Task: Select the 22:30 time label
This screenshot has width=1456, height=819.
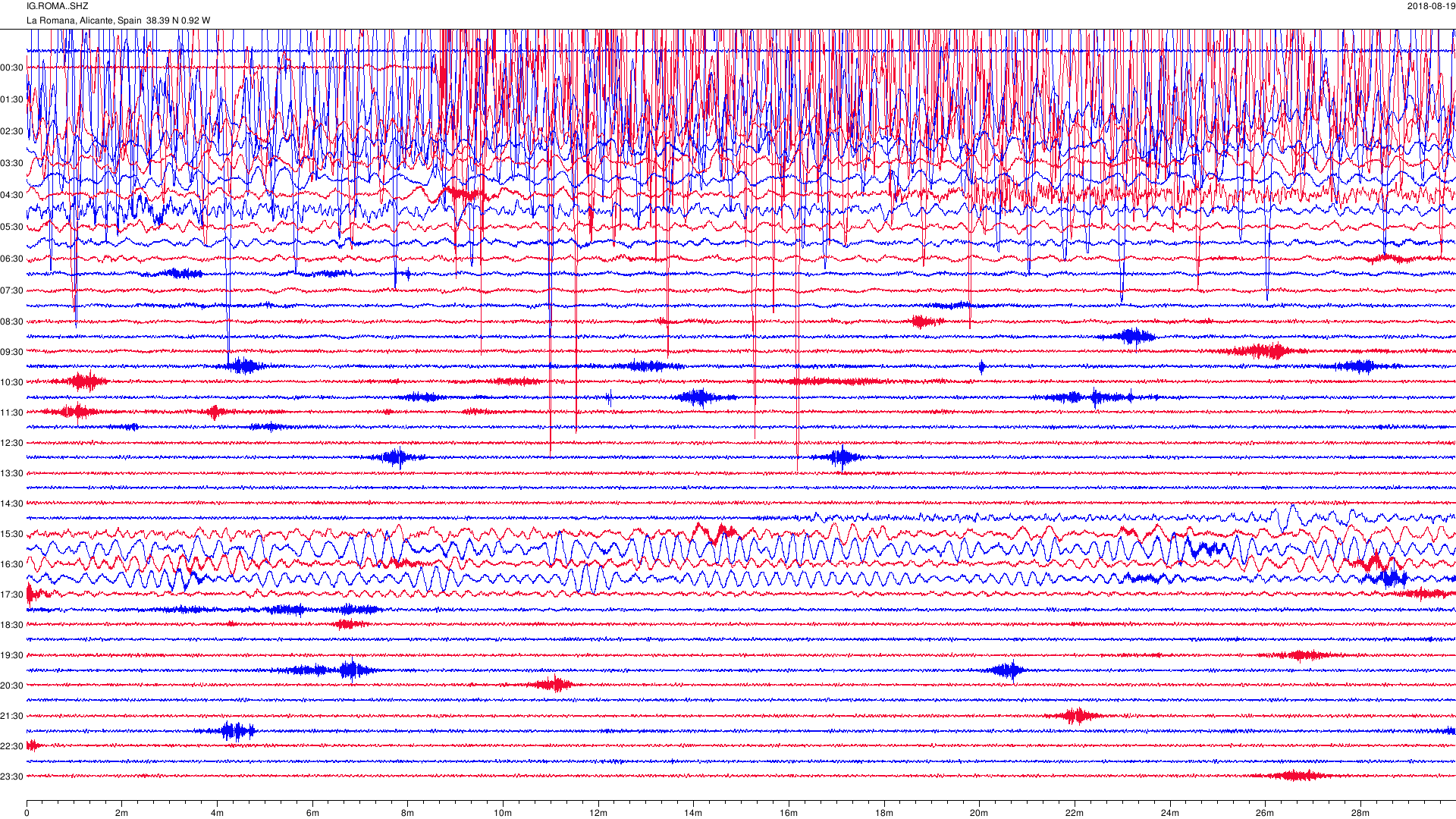Action: (x=11, y=746)
